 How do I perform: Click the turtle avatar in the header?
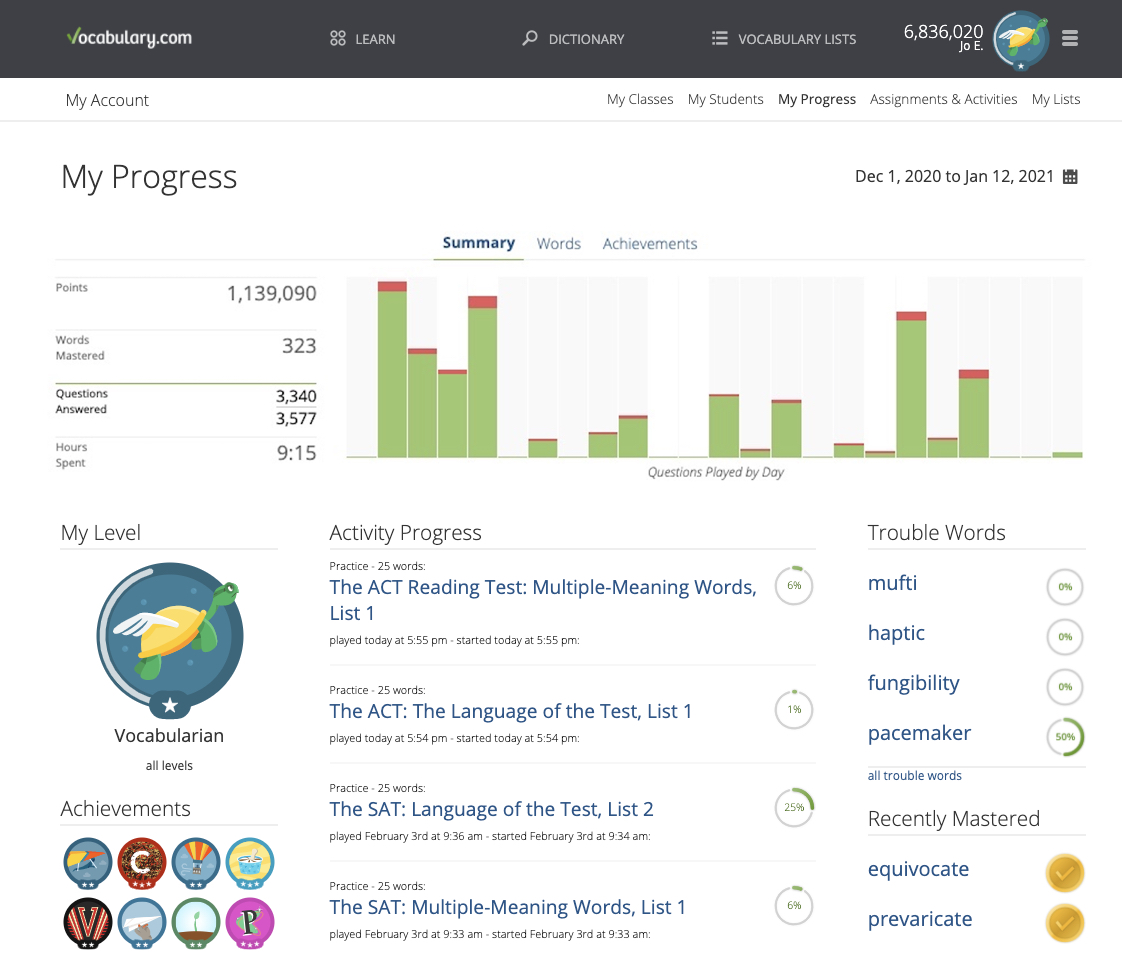click(x=1021, y=39)
